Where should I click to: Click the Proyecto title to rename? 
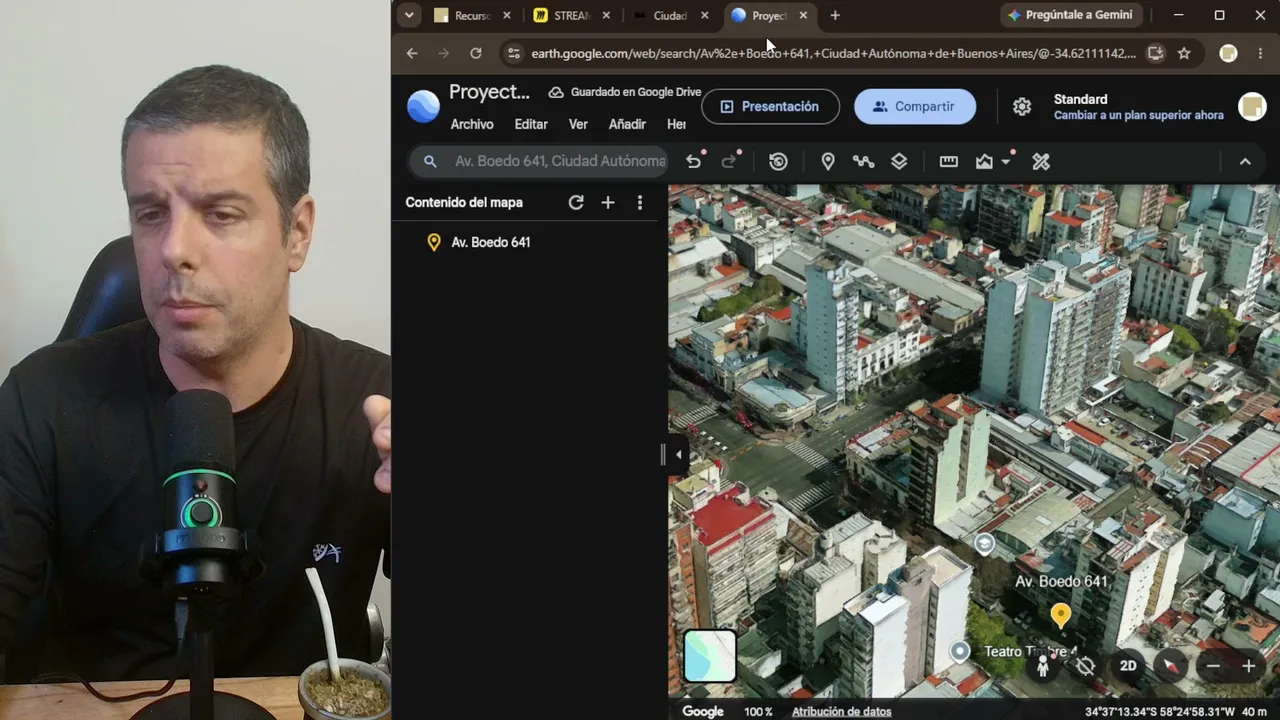489,92
